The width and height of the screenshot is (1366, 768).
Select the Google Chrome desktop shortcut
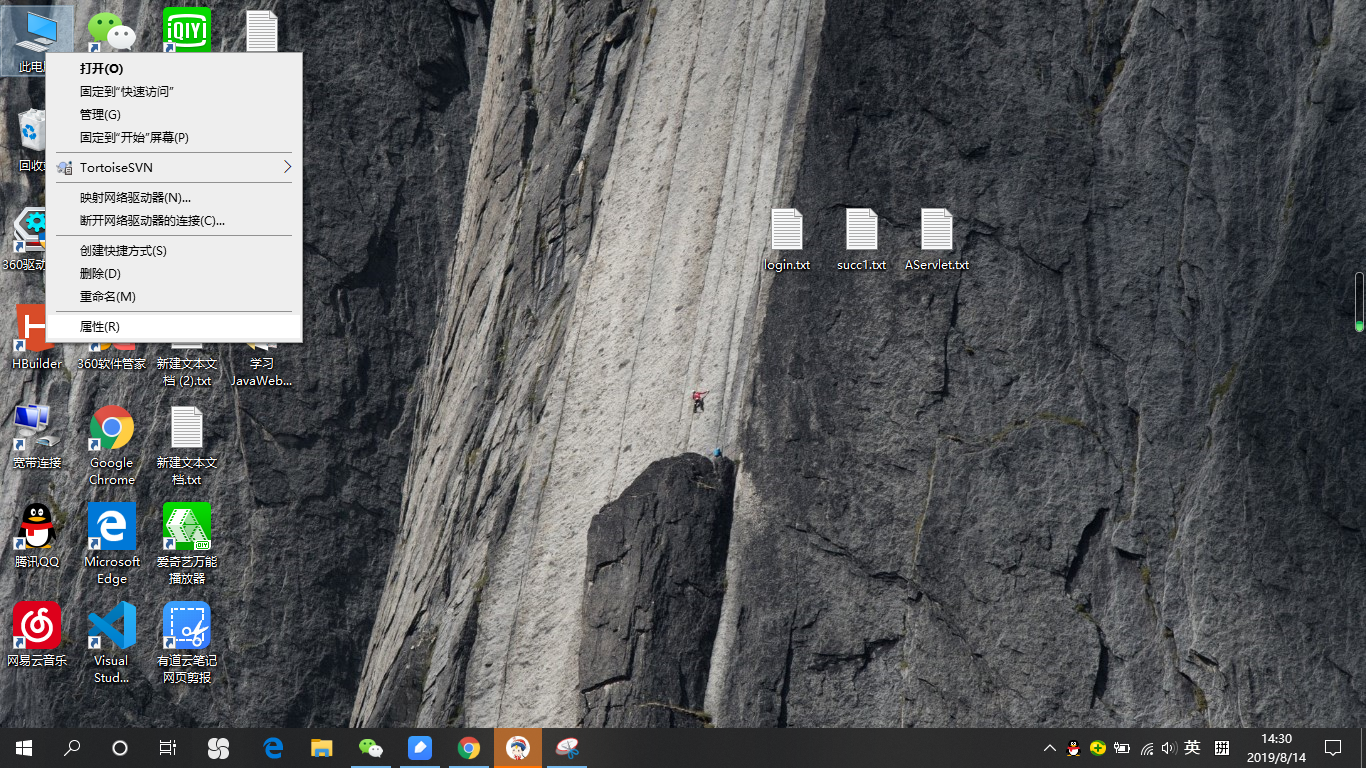pyautogui.click(x=112, y=445)
